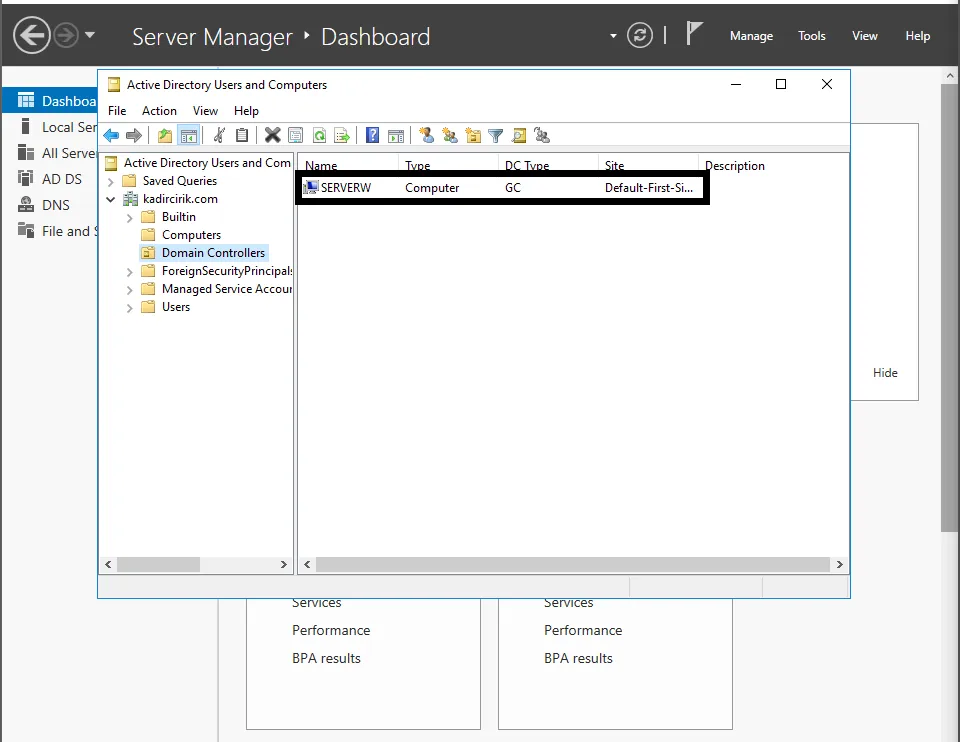960x742 pixels.
Task: Open Server Manager Manage menu
Action: coord(751,36)
